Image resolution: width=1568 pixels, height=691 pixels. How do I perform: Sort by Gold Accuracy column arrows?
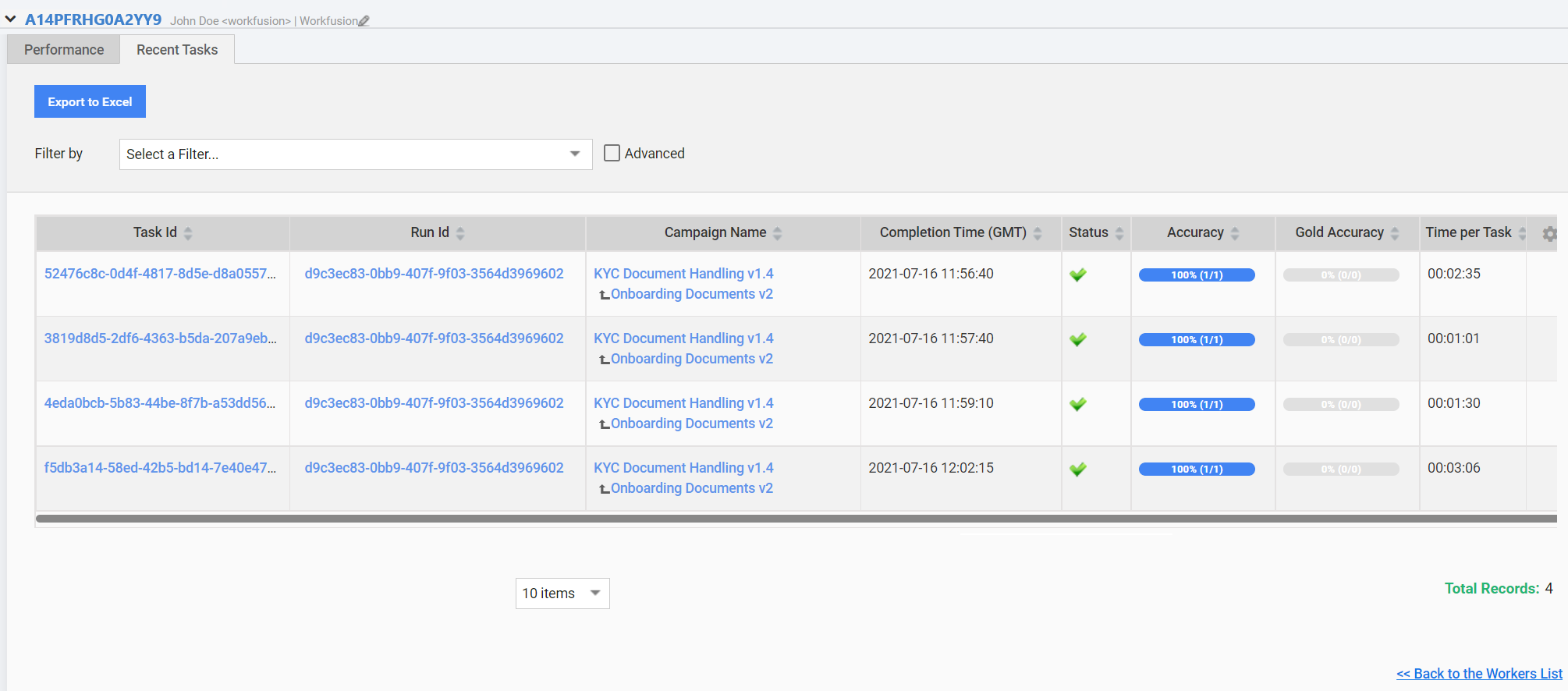1395,233
